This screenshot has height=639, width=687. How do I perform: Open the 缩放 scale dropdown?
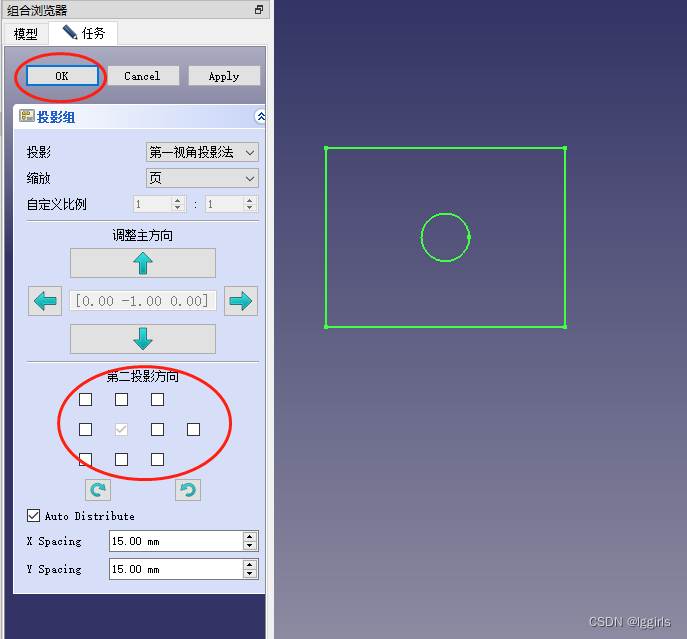click(x=202, y=178)
